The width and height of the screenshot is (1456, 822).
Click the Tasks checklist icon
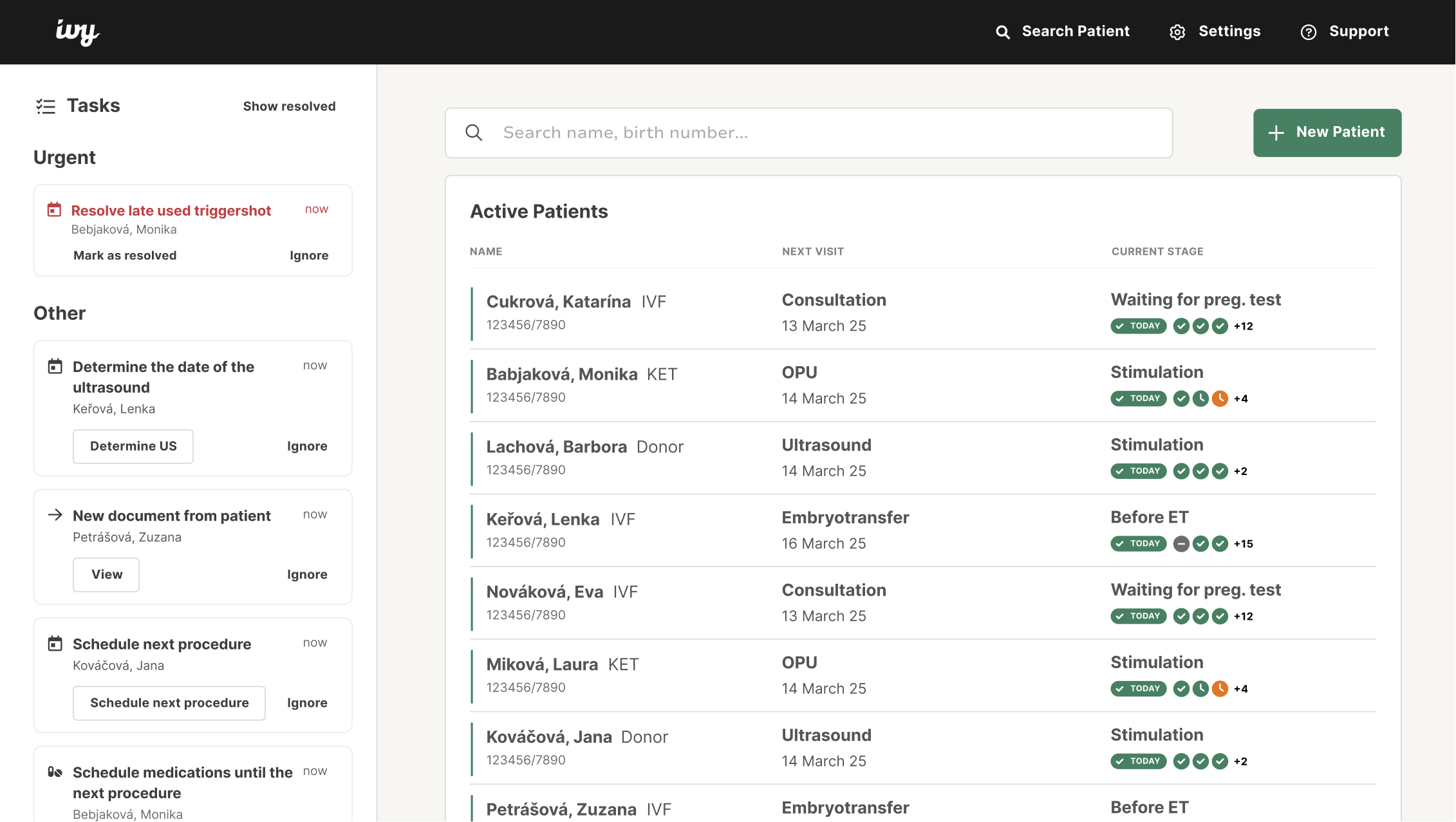tap(46, 106)
